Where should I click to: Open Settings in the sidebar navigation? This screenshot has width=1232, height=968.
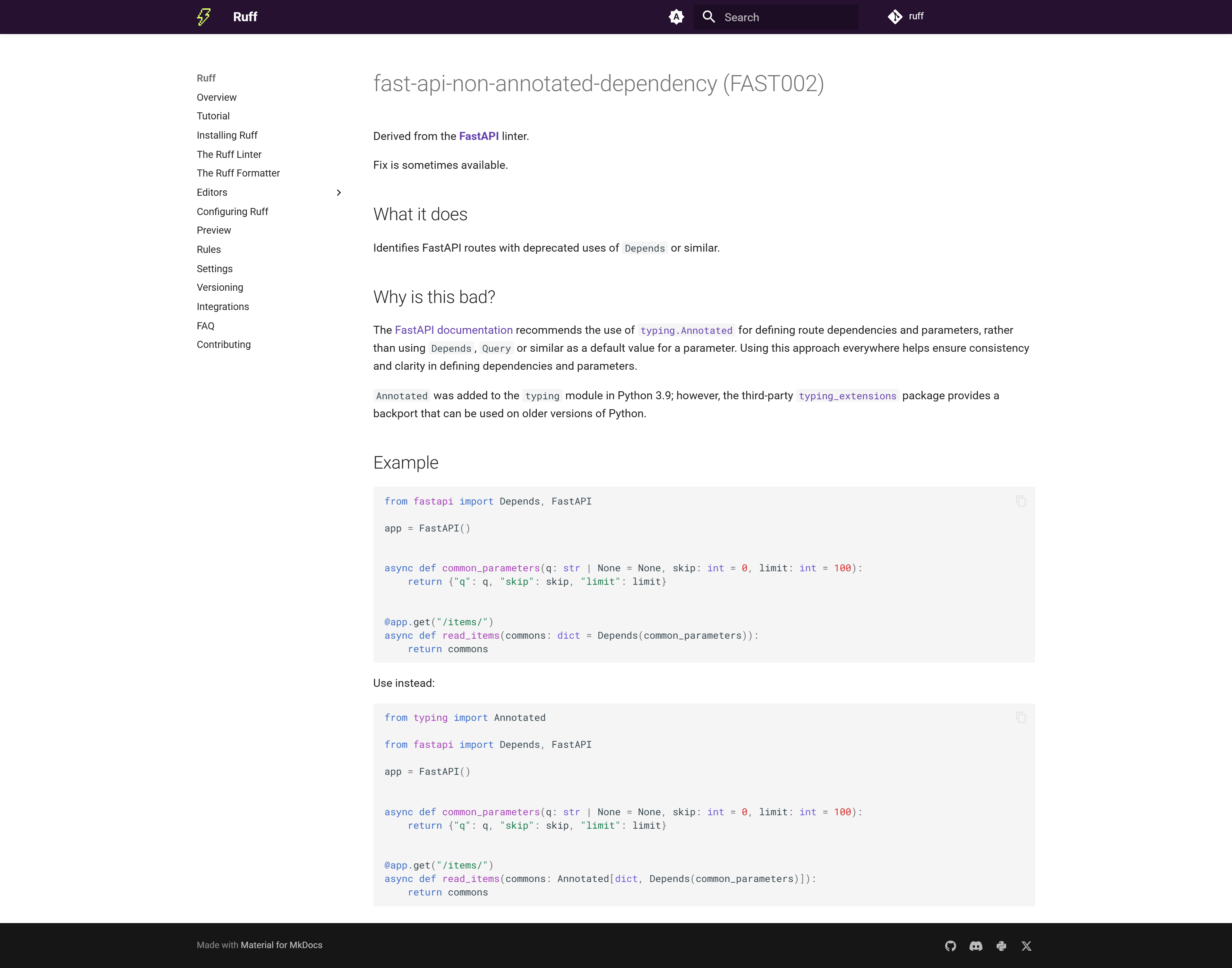pyautogui.click(x=214, y=269)
